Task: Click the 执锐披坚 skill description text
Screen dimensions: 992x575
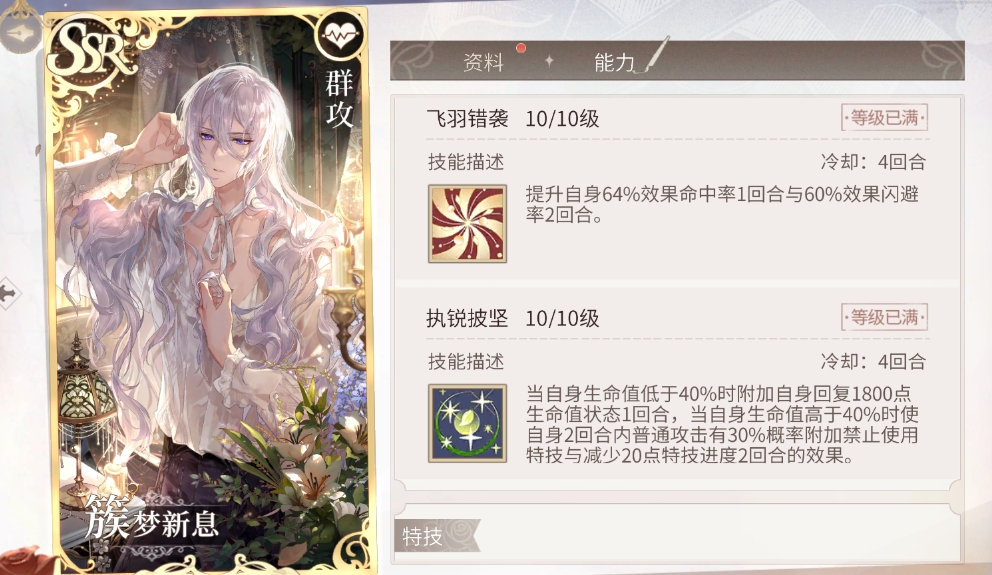Action: 722,424
